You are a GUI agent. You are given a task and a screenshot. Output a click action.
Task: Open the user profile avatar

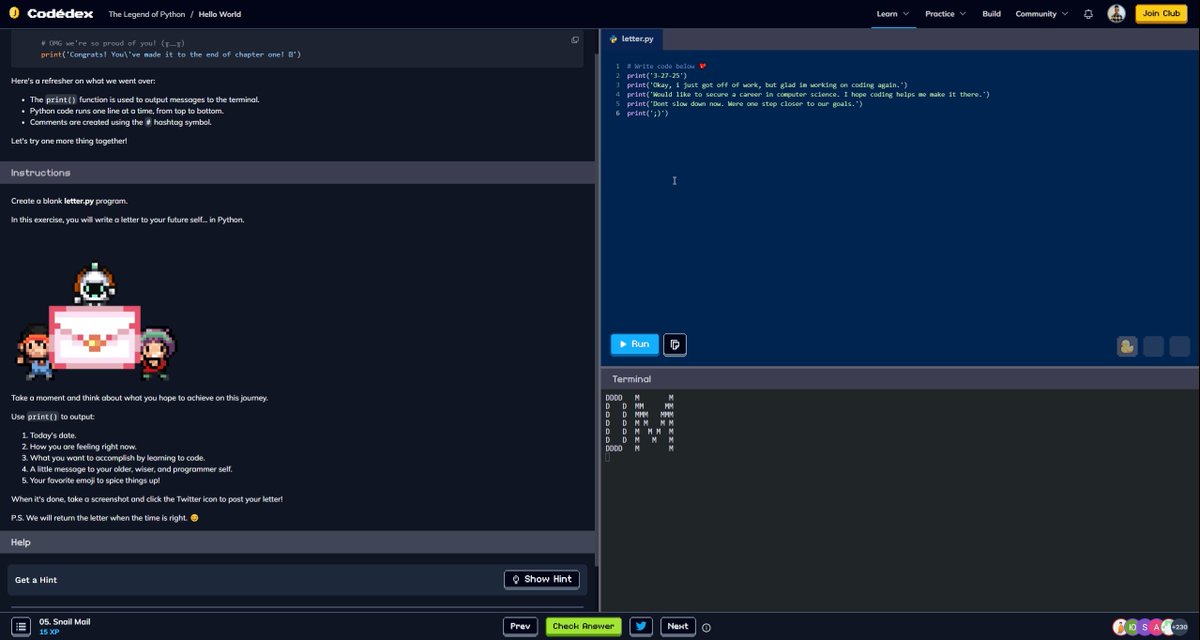[1116, 14]
